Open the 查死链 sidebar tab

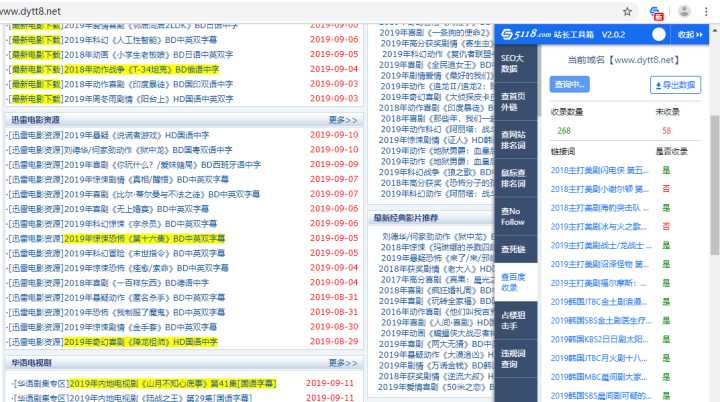pos(516,249)
